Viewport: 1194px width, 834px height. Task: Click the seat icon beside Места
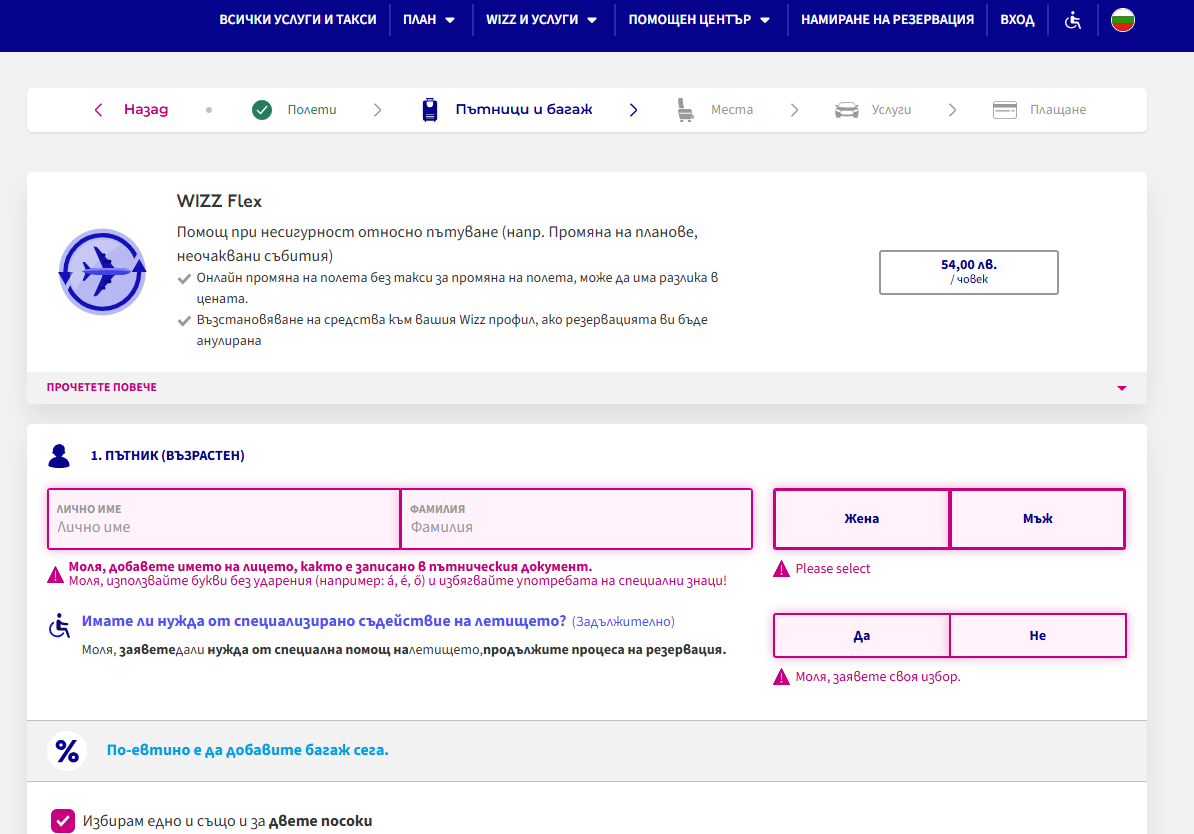tap(685, 110)
